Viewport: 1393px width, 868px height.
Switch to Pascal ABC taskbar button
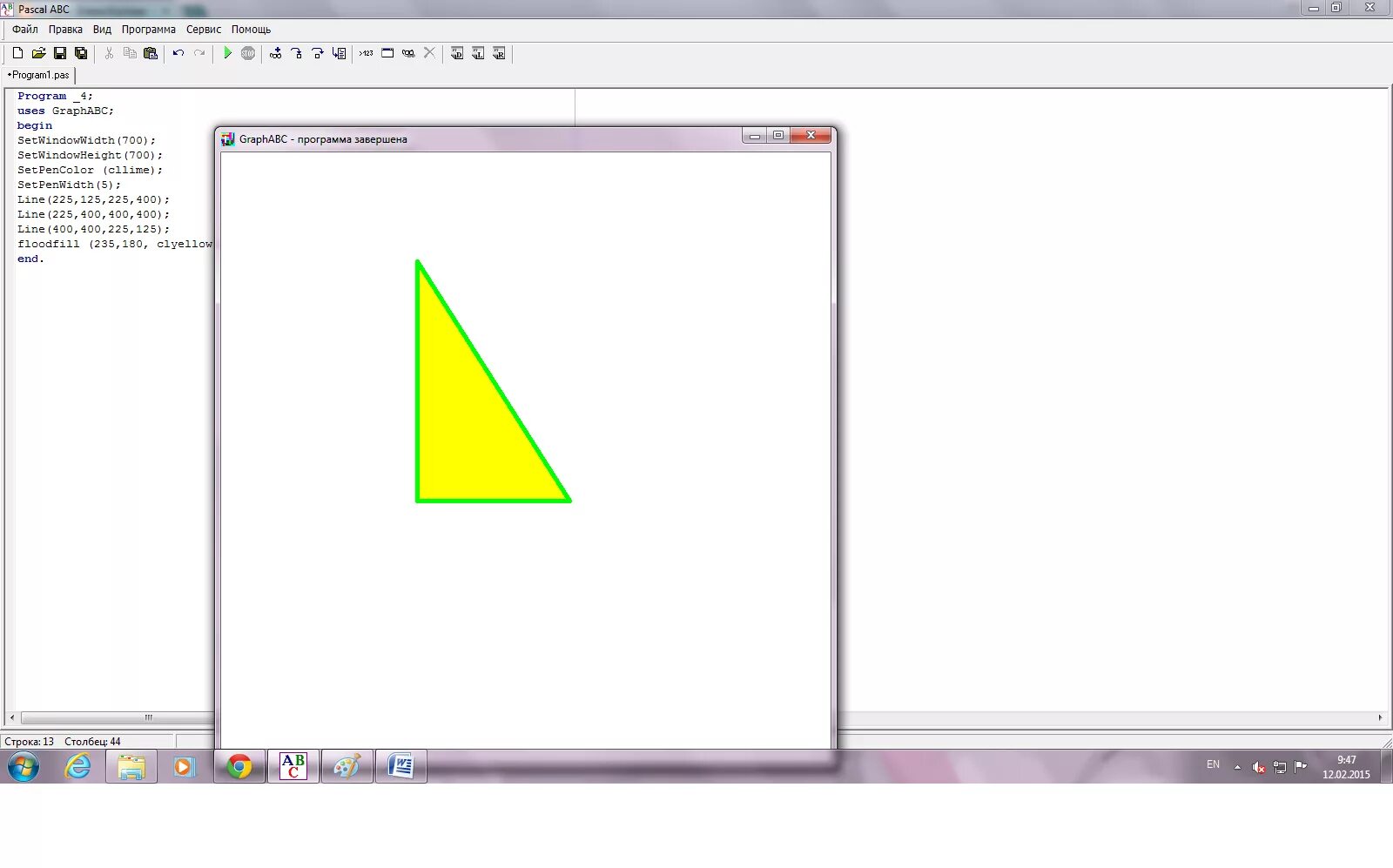coord(293,767)
